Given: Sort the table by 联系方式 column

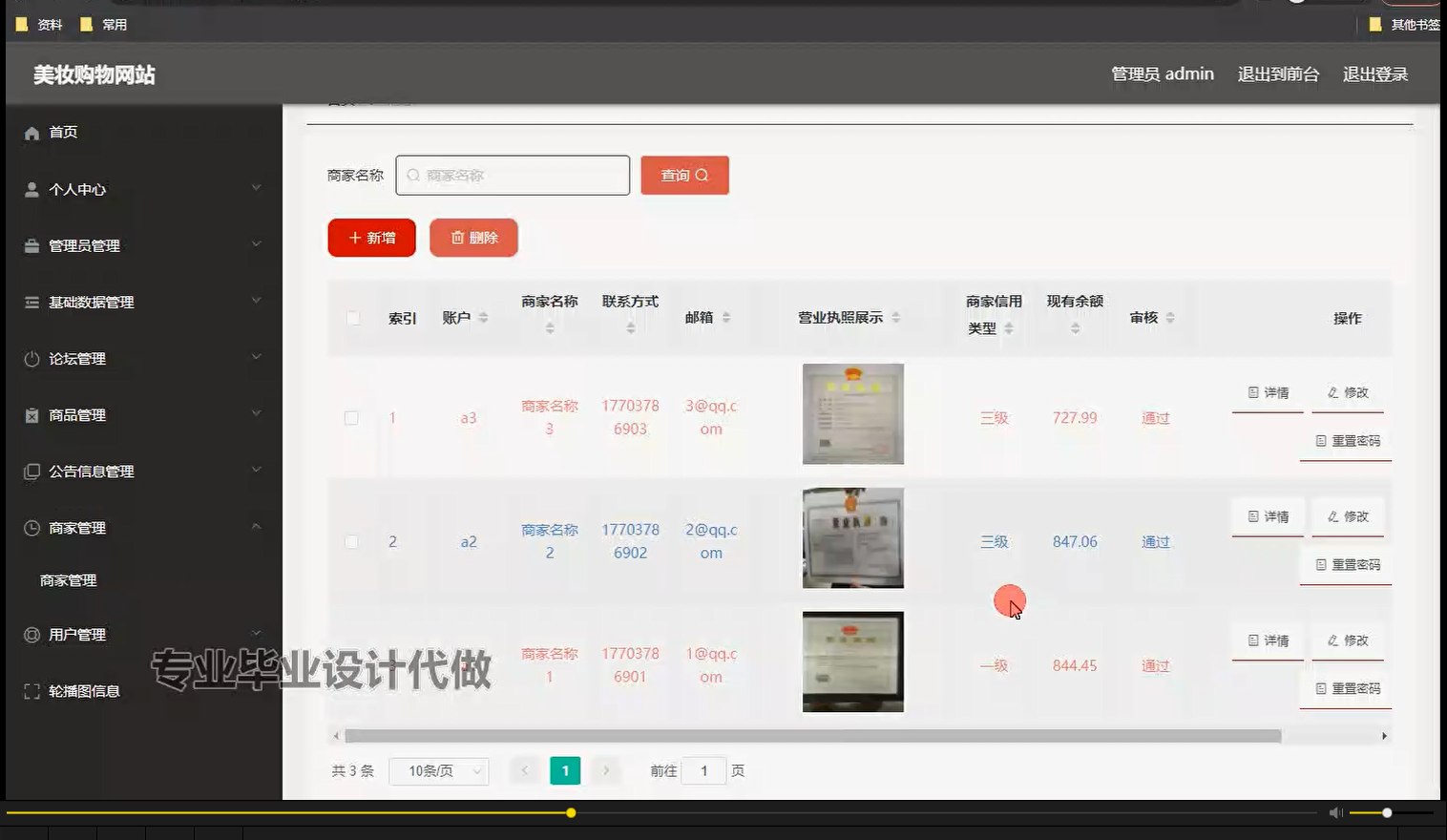Looking at the screenshot, I should point(630,328).
